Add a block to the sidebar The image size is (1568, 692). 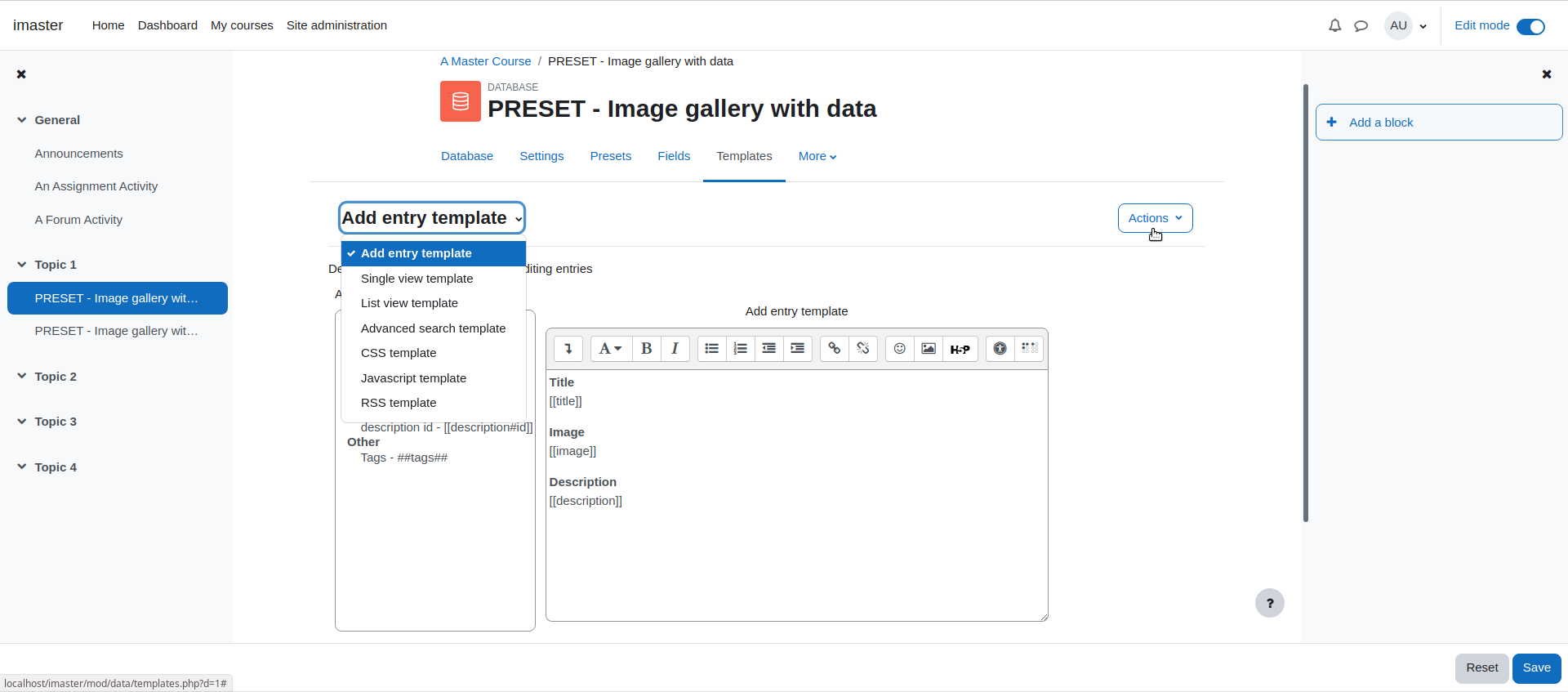click(1439, 123)
